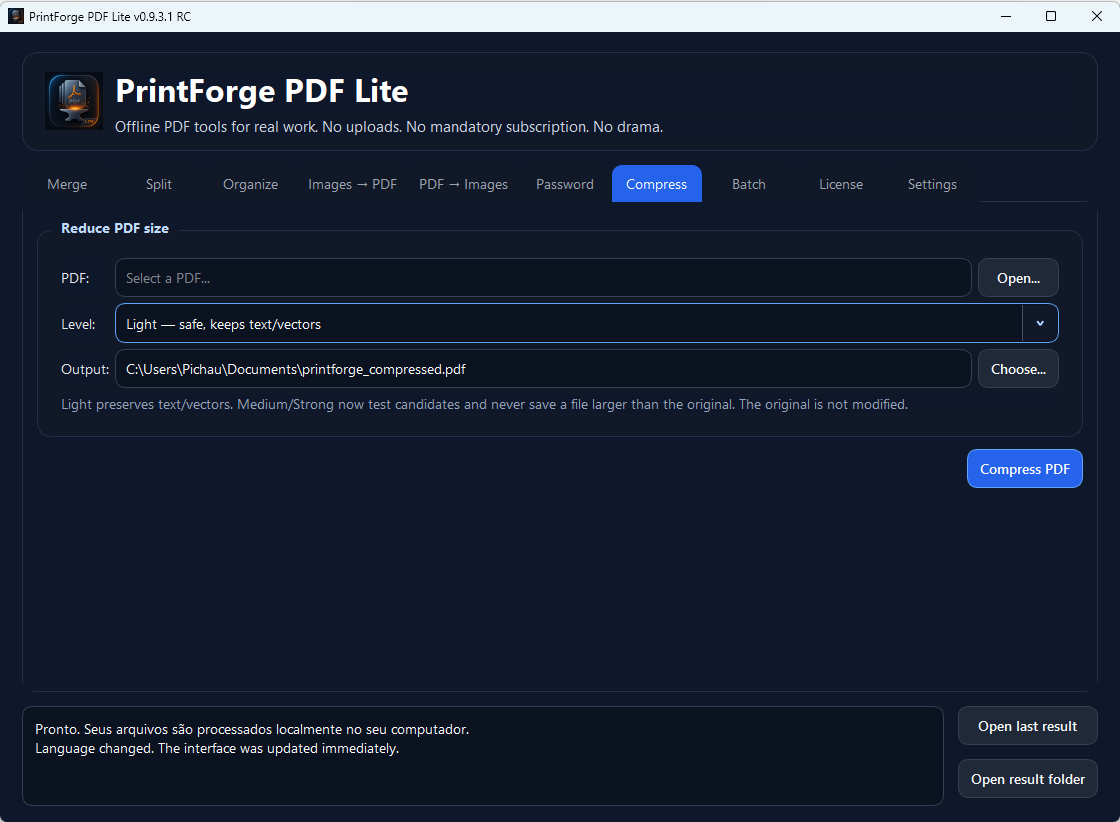Click Choose... to set output file

[x=1018, y=369]
